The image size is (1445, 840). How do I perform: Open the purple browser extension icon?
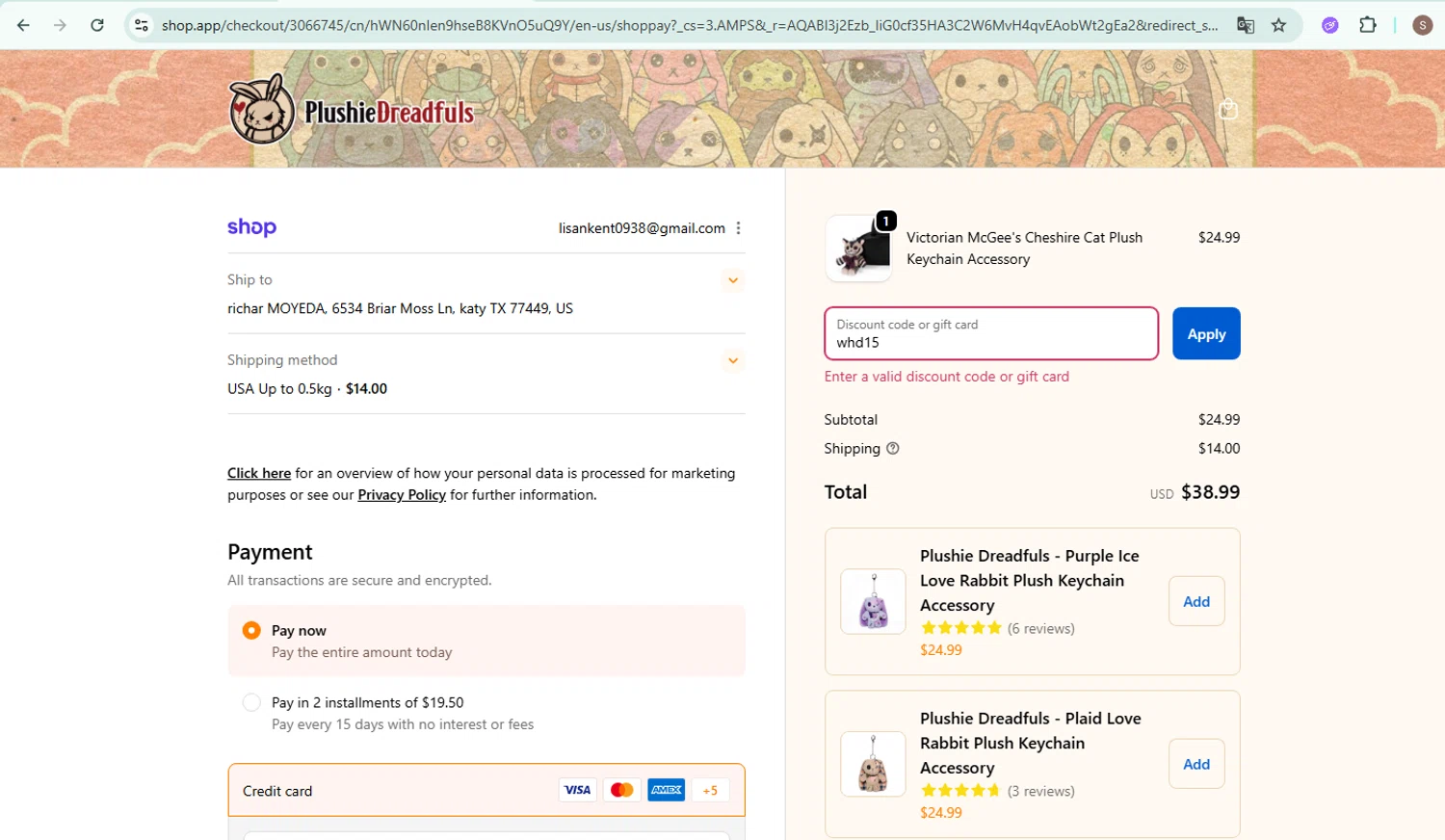[1330, 25]
